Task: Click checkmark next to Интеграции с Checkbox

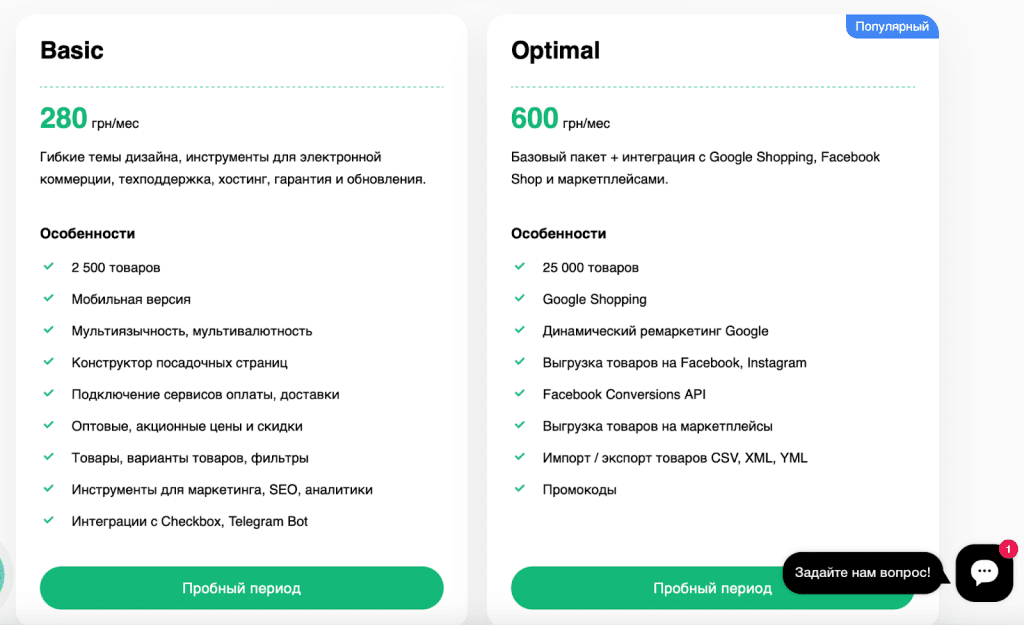Action: (x=48, y=521)
